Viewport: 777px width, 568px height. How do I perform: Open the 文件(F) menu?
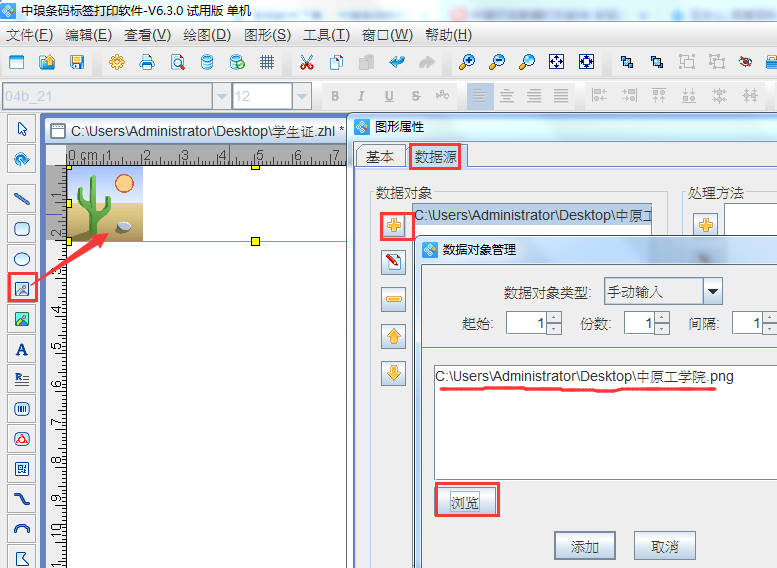(x=29, y=35)
